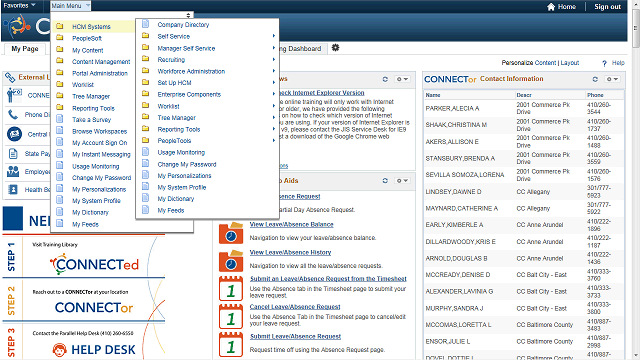Click the CONNECT person icon in External Links
Viewport: 640px width, 360px height.
(x=14, y=95)
